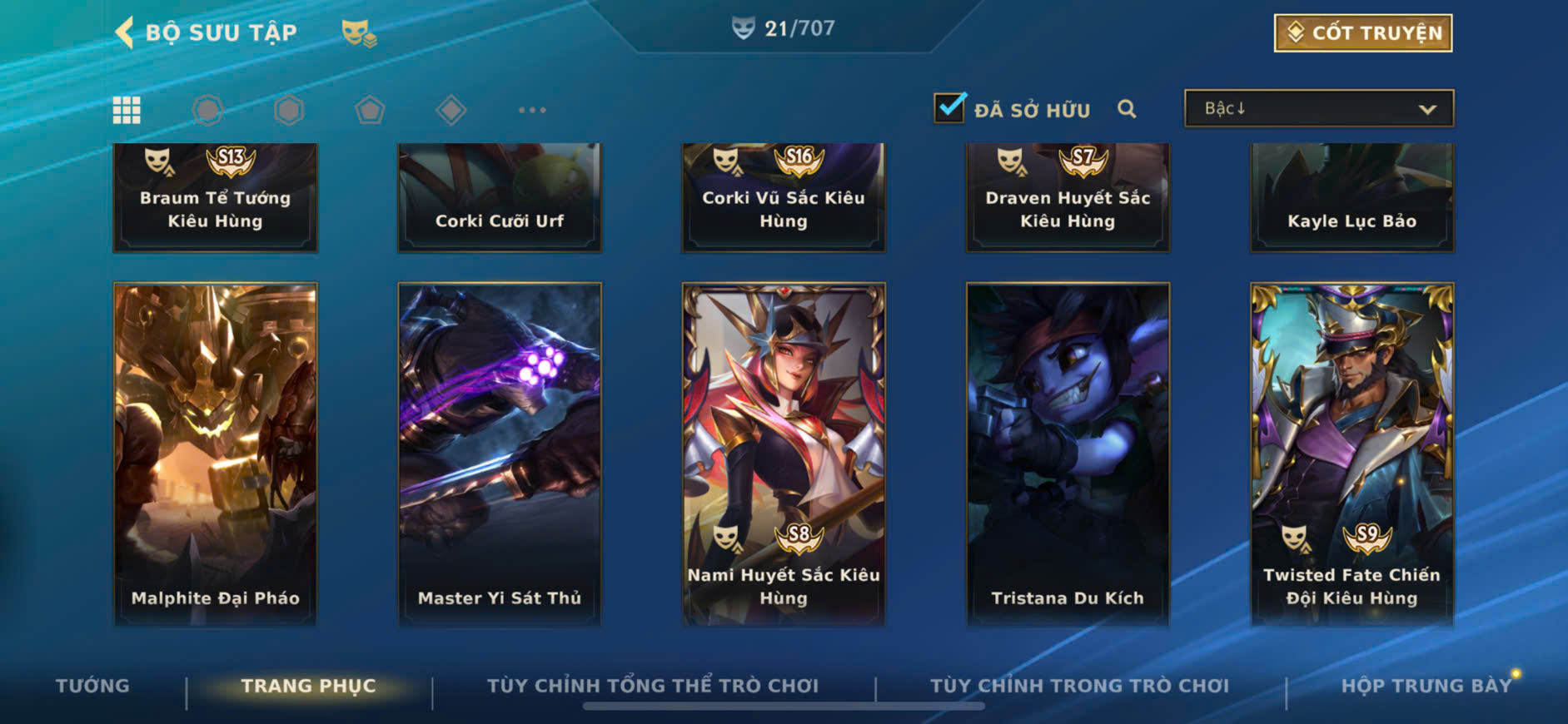Click the magnifier search icon
The height and width of the screenshot is (724, 1568).
[x=1127, y=109]
